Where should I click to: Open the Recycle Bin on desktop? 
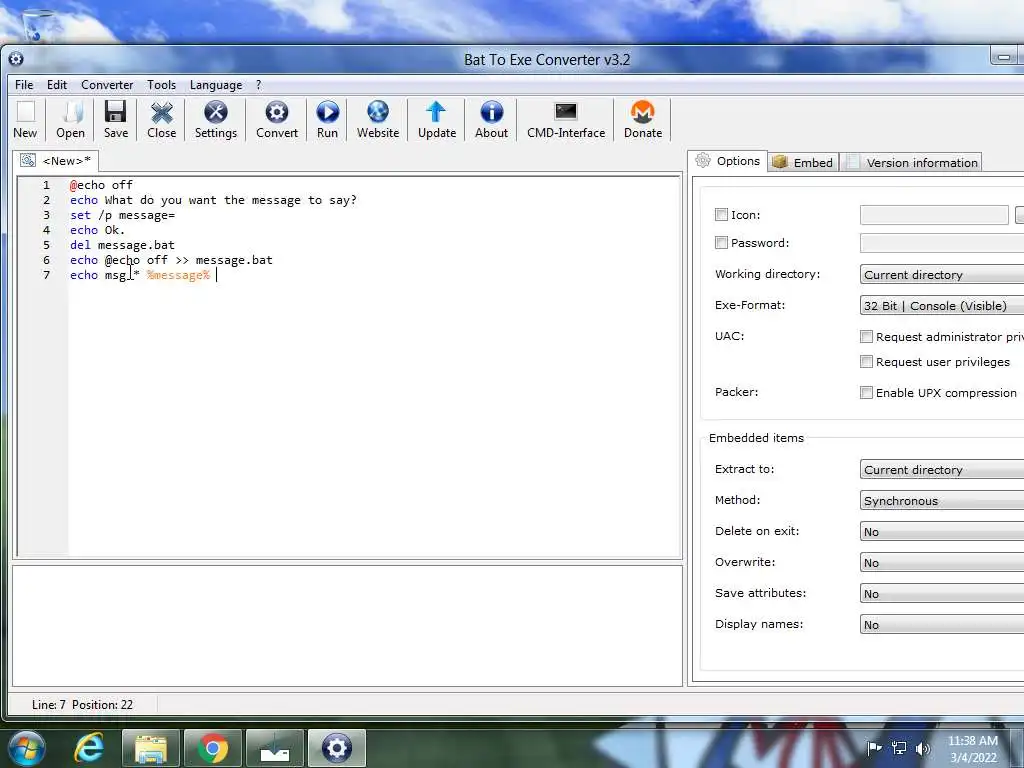click(39, 25)
